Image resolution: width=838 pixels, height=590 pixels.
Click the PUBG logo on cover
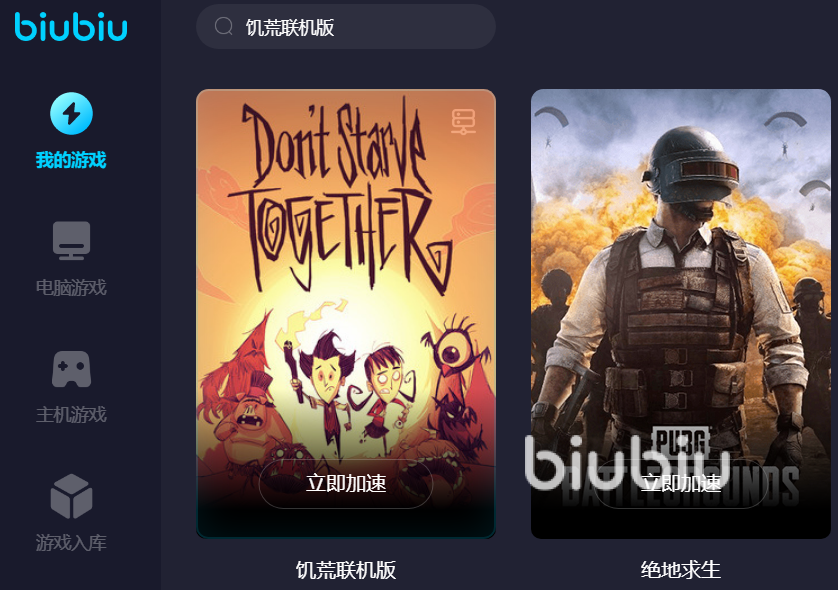[681, 442]
